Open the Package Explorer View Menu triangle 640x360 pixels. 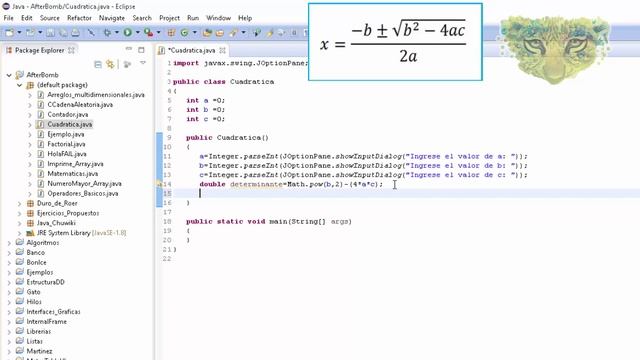point(143,63)
